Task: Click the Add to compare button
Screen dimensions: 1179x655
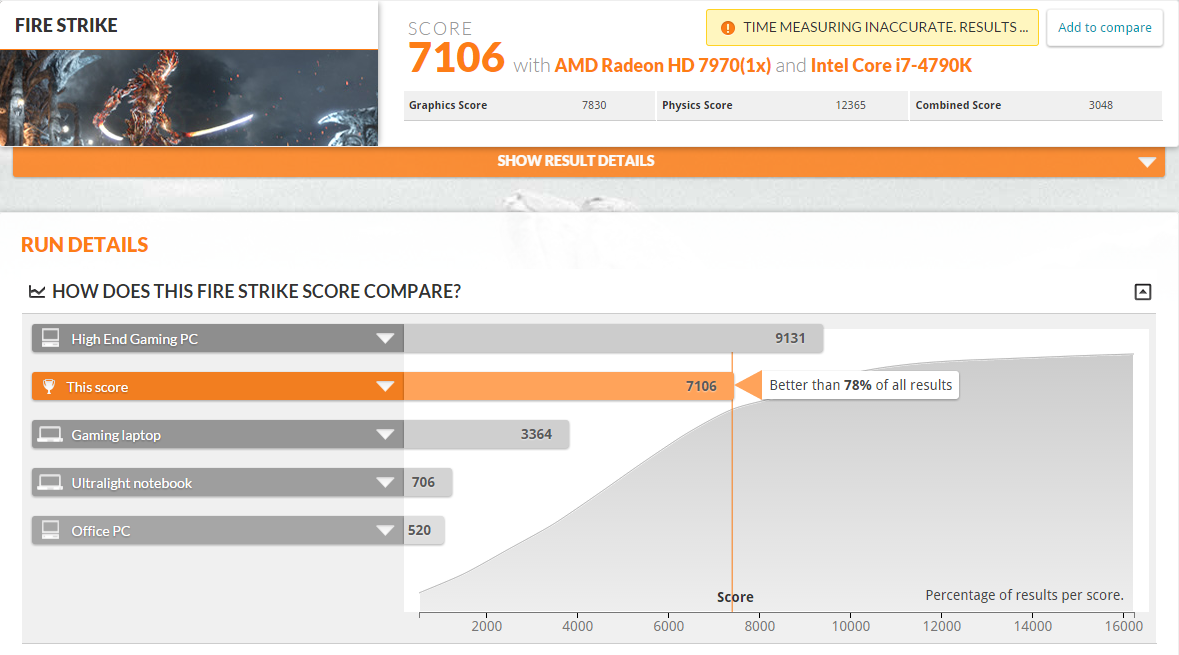Action: click(1105, 28)
